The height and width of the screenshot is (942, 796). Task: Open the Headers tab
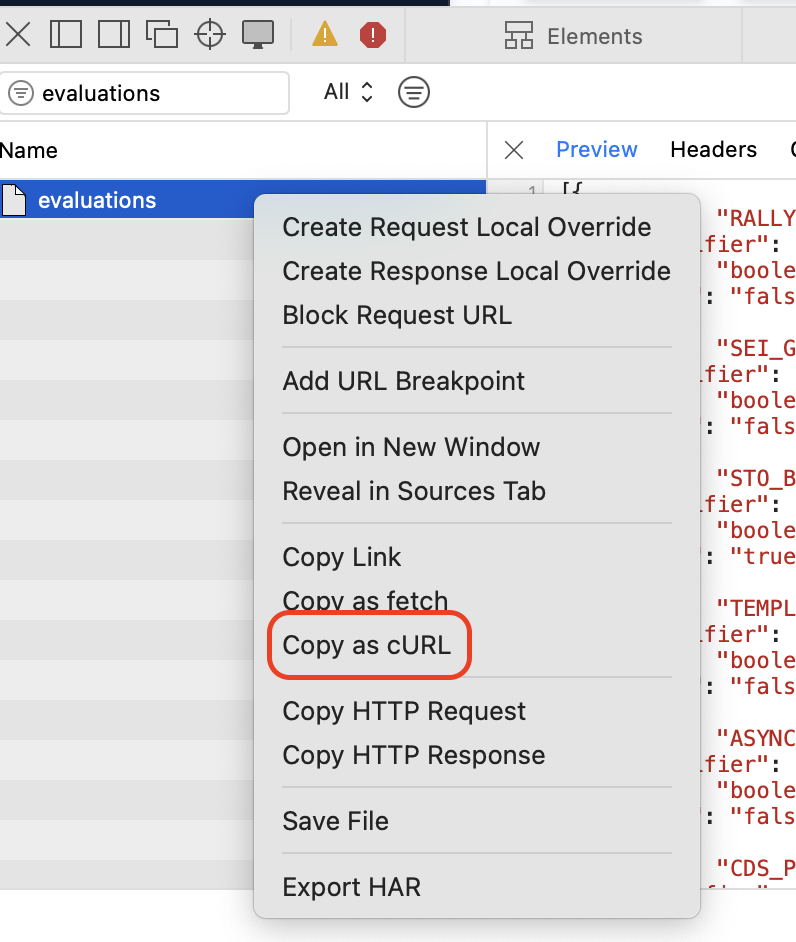(x=713, y=150)
